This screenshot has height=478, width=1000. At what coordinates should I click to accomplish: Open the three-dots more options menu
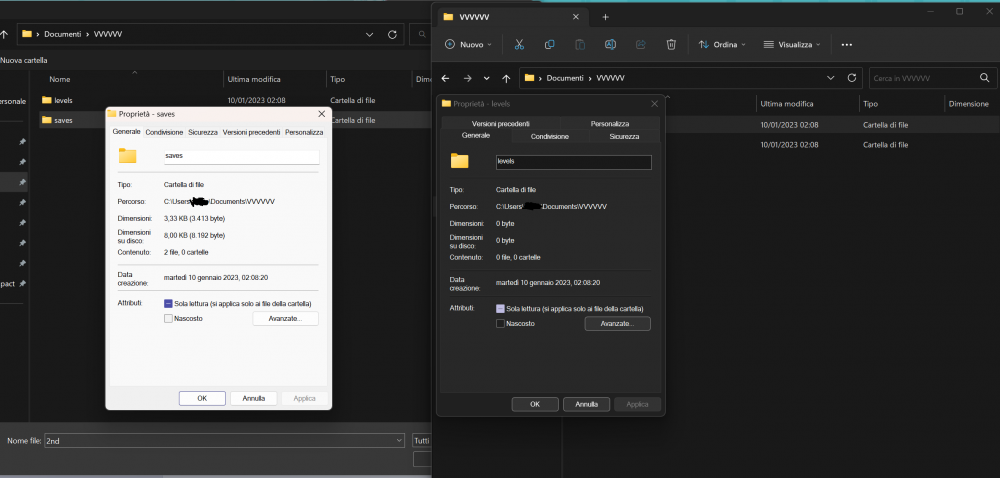pos(847,44)
